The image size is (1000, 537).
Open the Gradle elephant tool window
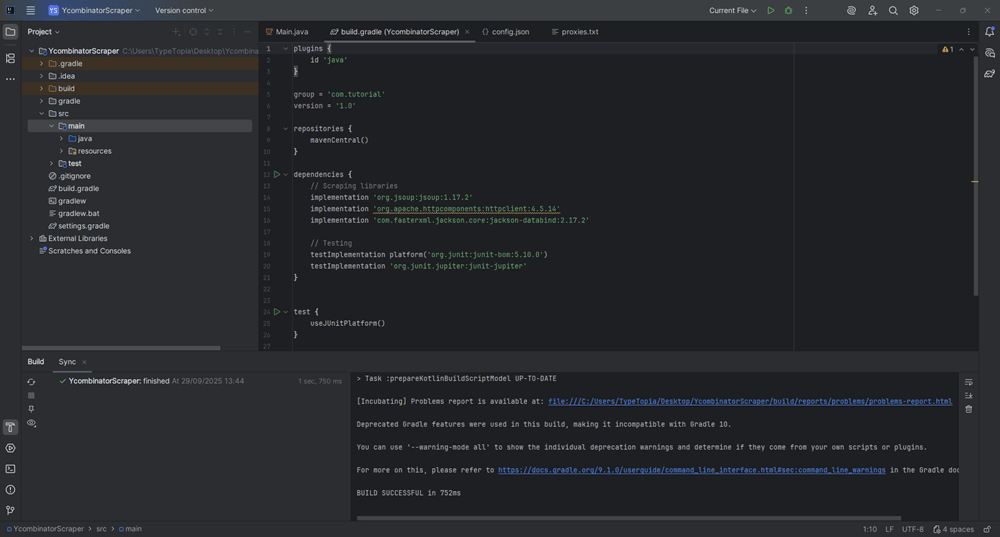coord(989,74)
